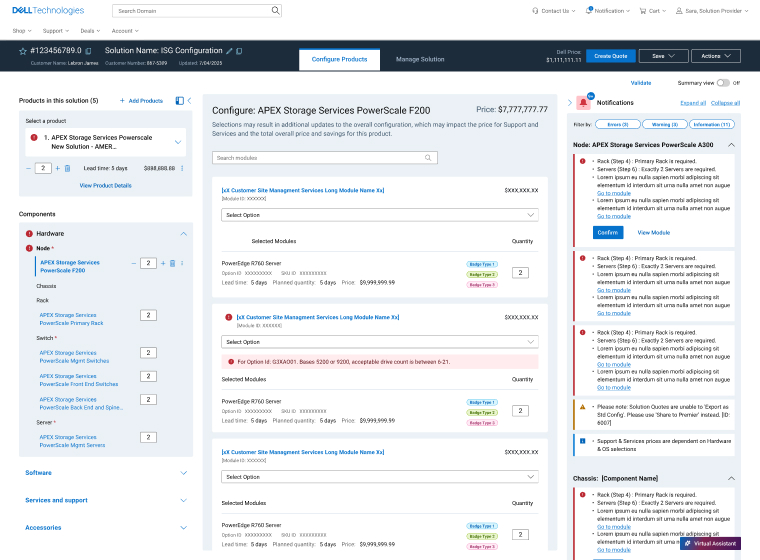Screen dimensions: 760x560
Task: Click Add Products link
Action: pos(141,101)
